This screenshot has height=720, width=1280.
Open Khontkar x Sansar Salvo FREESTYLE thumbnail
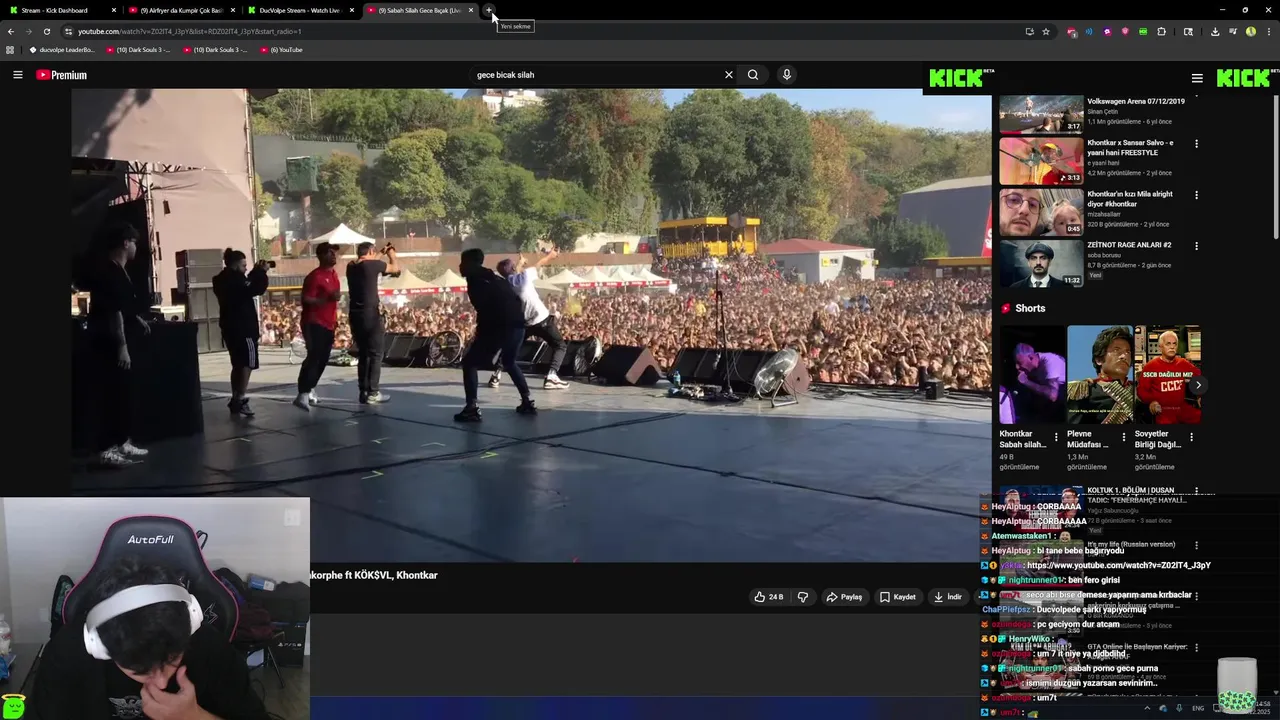click(1041, 161)
